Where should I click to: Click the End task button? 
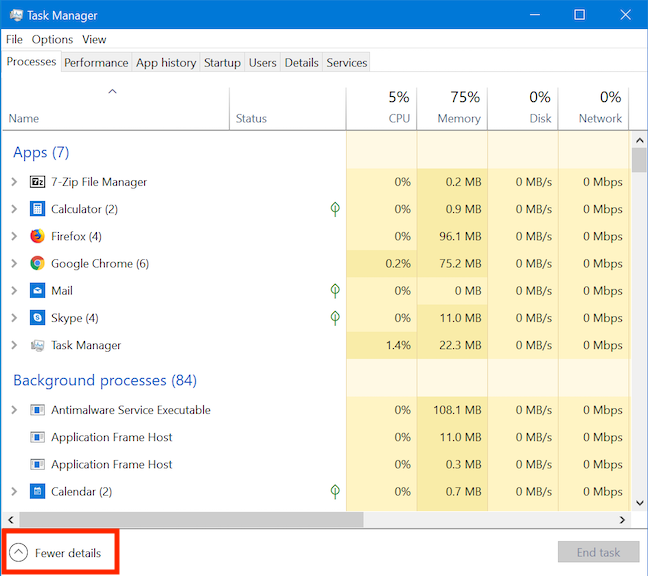coord(598,552)
